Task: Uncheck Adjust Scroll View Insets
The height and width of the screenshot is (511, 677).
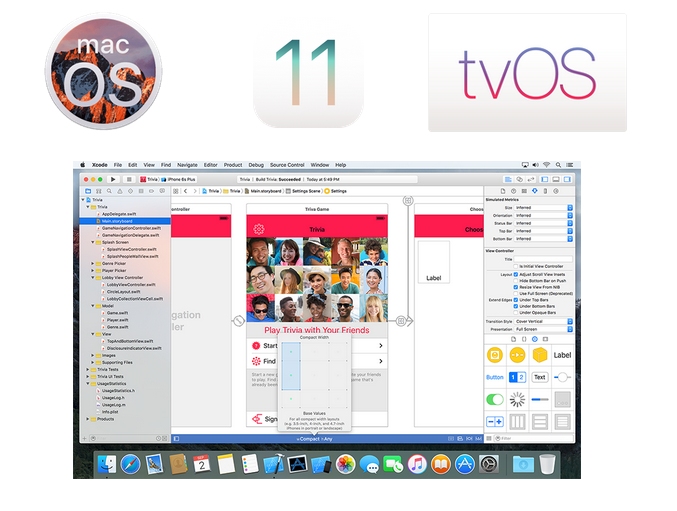Action: [x=516, y=274]
